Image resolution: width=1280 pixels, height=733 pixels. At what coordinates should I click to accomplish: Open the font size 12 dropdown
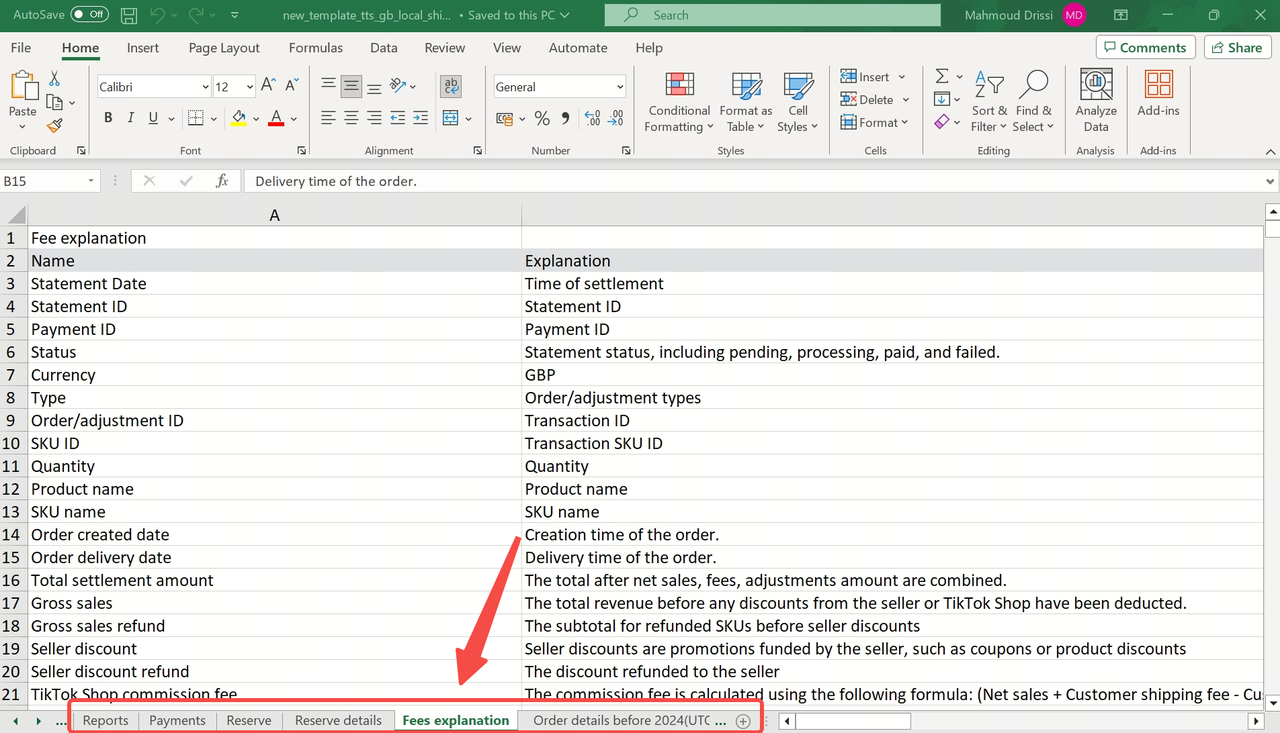tap(249, 88)
